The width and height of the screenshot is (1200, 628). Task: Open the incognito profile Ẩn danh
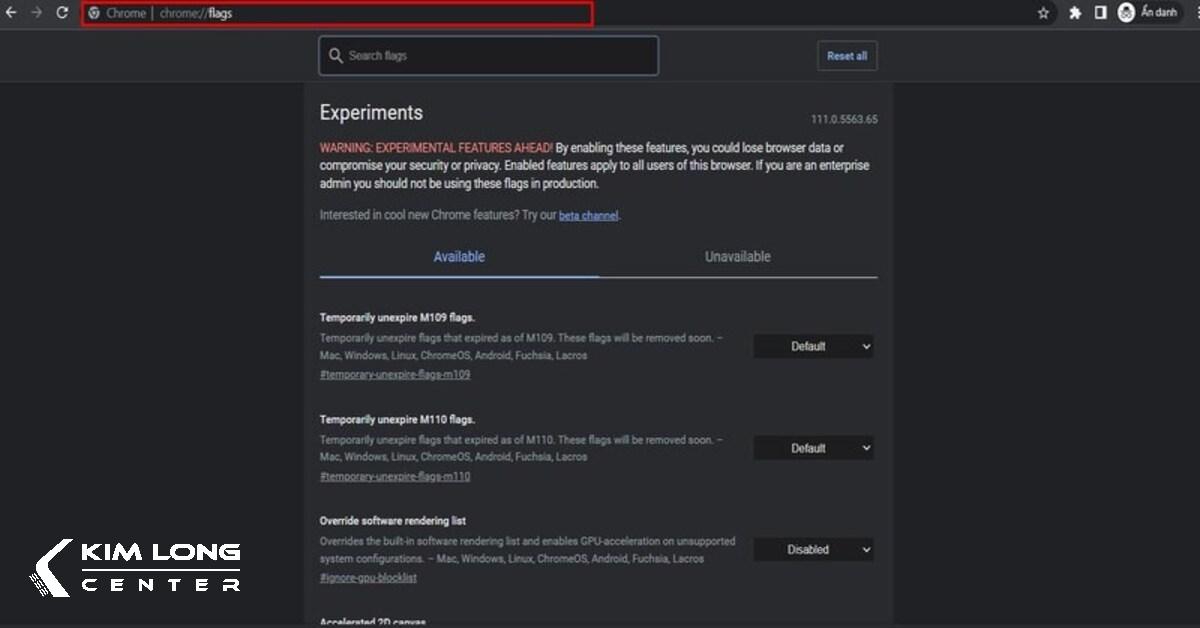[x=1148, y=13]
